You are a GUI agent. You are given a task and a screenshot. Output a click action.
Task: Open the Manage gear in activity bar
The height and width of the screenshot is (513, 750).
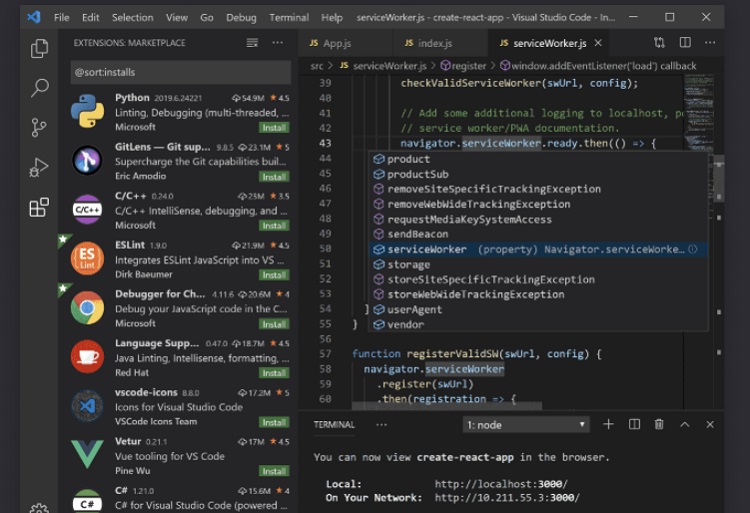tap(39, 508)
